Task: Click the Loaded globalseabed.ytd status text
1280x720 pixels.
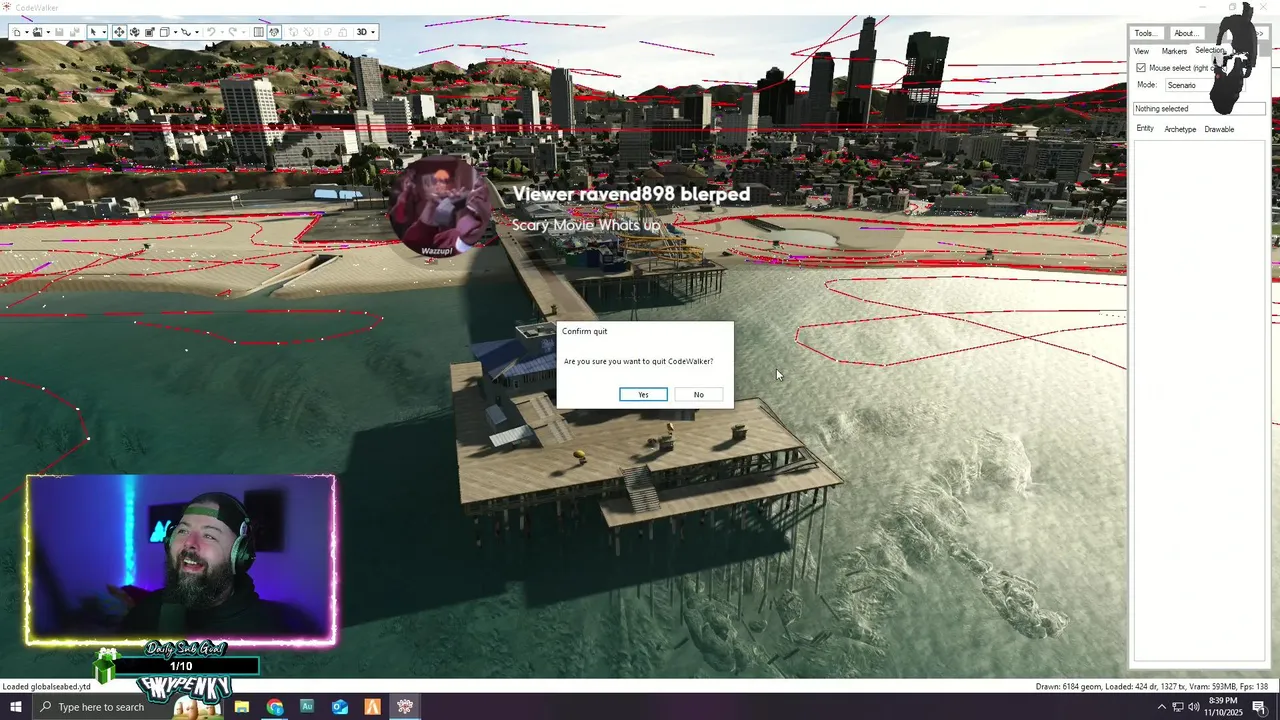Action: pyautogui.click(x=47, y=686)
